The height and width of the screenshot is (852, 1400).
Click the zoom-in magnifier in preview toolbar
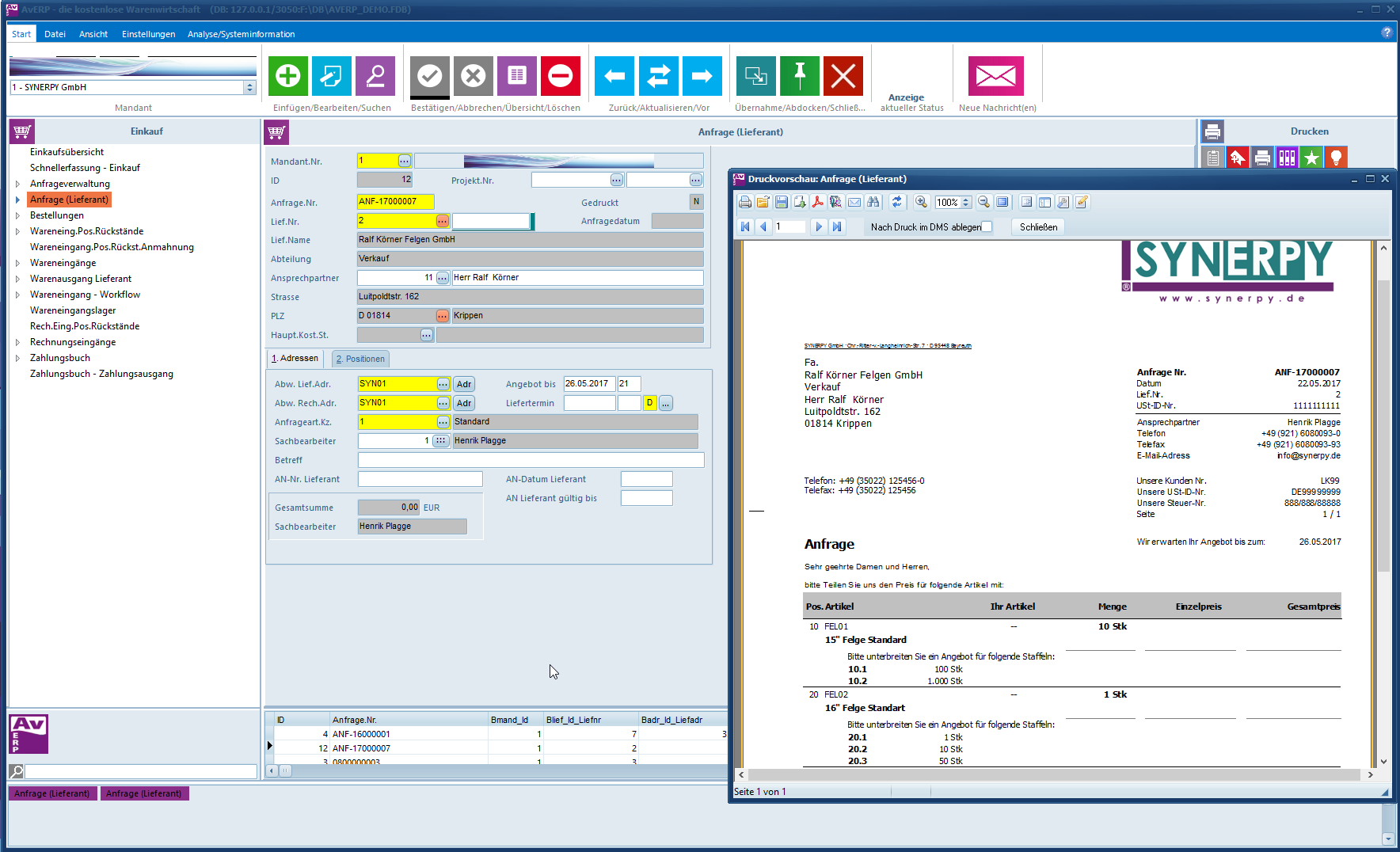[921, 203]
